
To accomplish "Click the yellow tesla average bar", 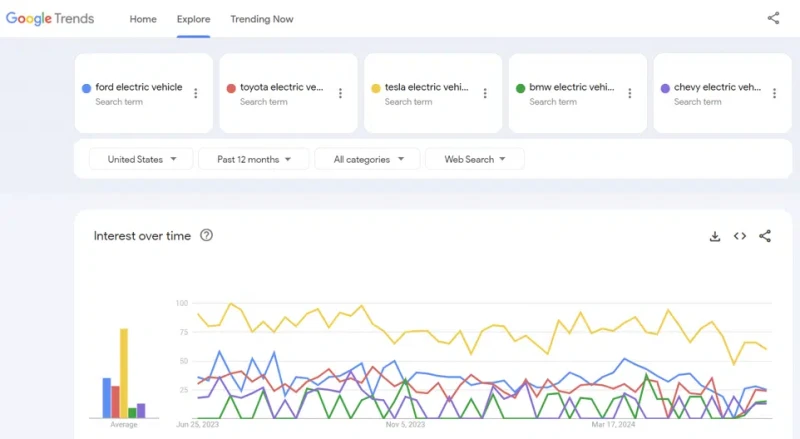I will tap(124, 373).
